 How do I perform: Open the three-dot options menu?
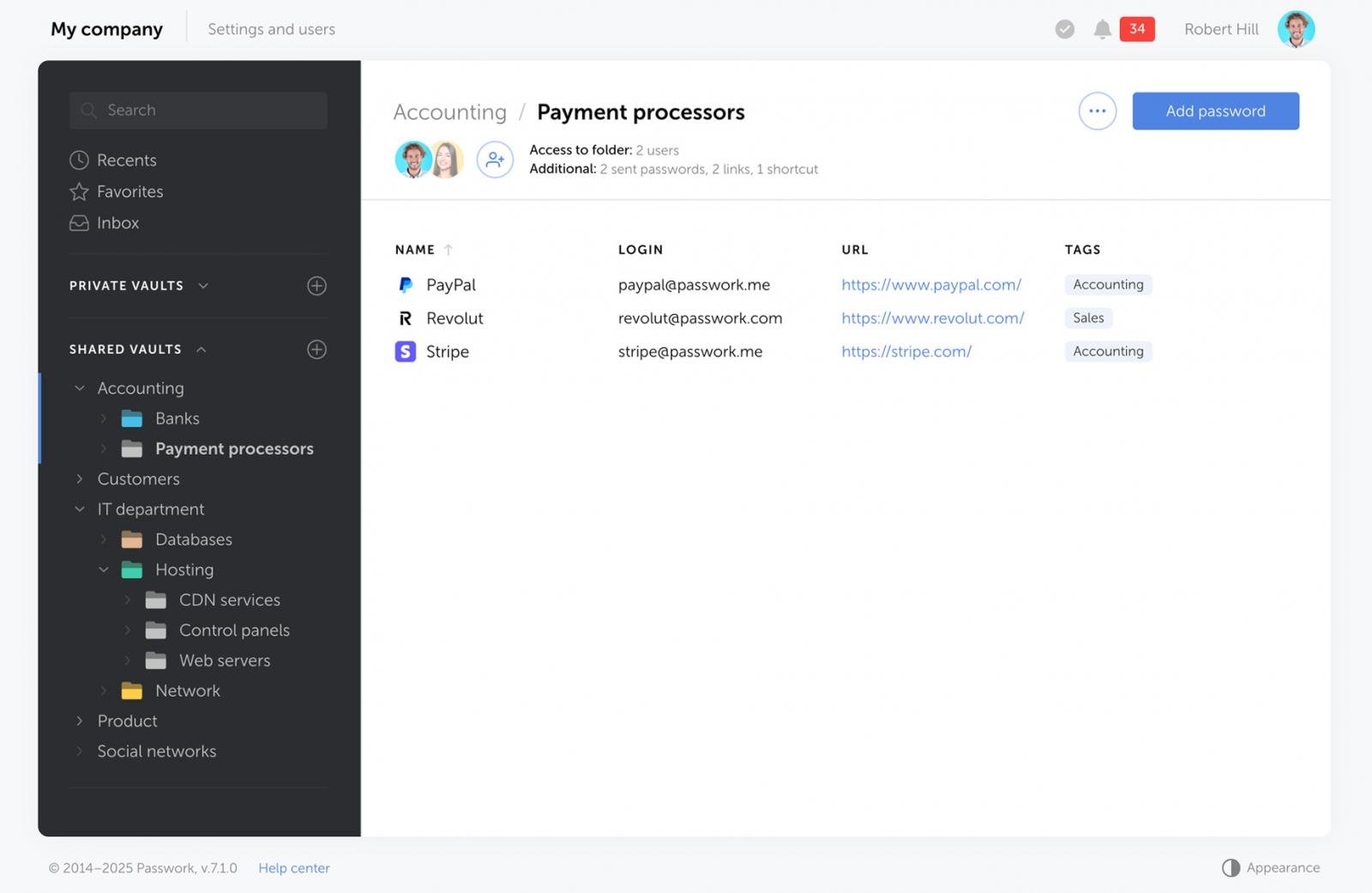coord(1097,110)
